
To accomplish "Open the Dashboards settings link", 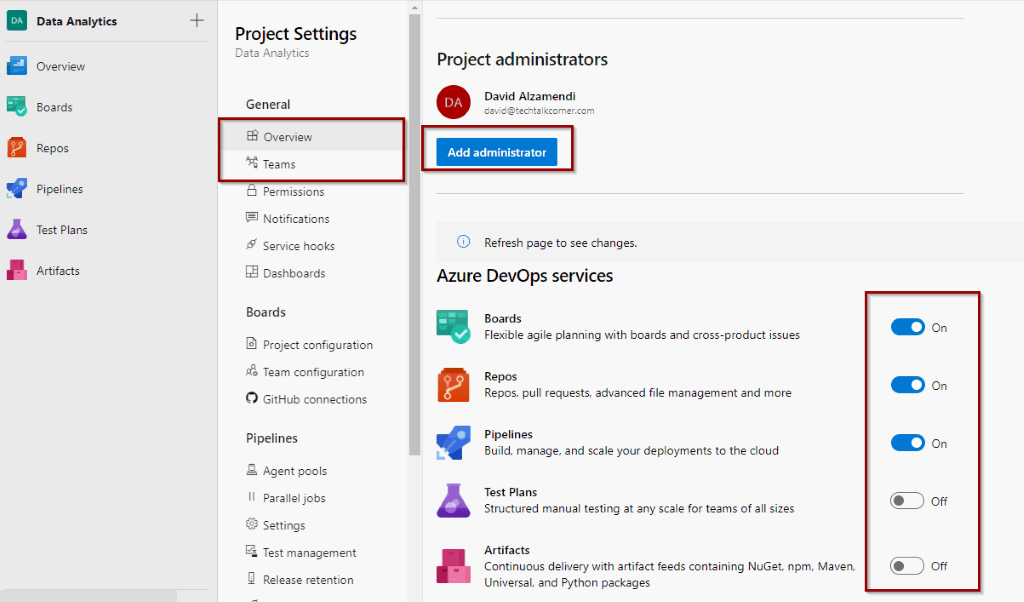I will (x=294, y=273).
